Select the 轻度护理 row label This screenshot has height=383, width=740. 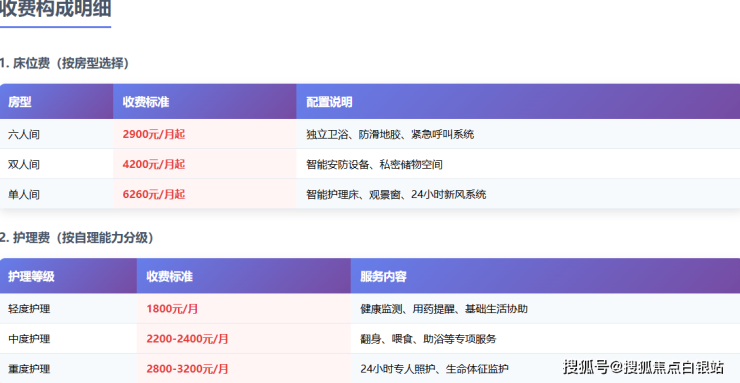29,309
